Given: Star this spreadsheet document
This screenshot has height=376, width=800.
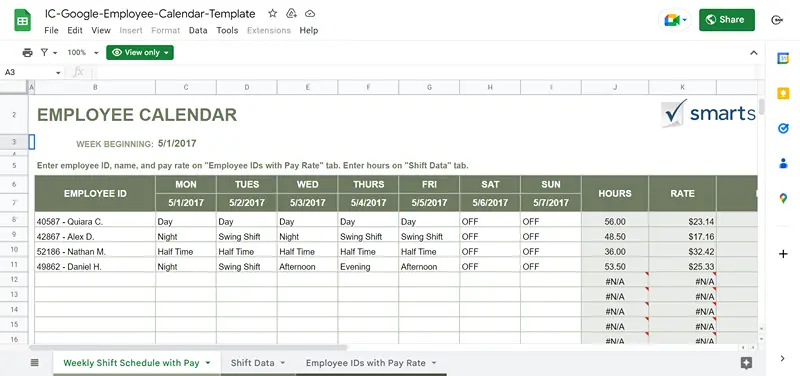Looking at the screenshot, I should (x=273, y=14).
